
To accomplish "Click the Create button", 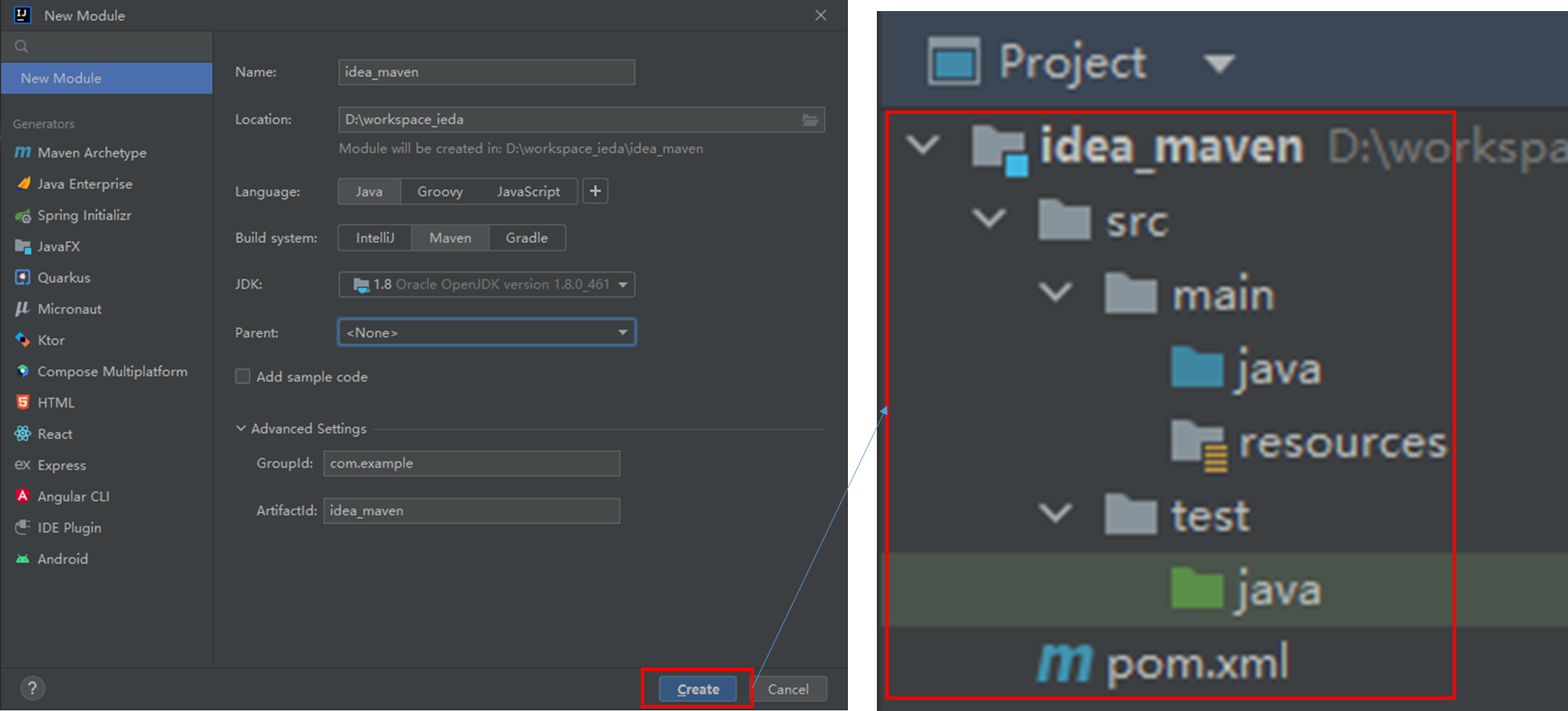I will pyautogui.click(x=698, y=689).
